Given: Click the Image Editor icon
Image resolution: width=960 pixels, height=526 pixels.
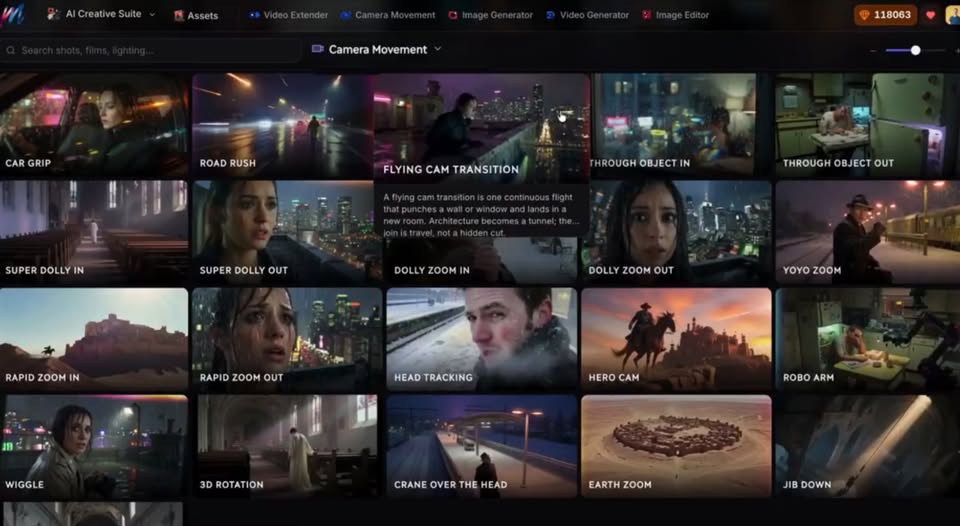Looking at the screenshot, I should point(647,15).
